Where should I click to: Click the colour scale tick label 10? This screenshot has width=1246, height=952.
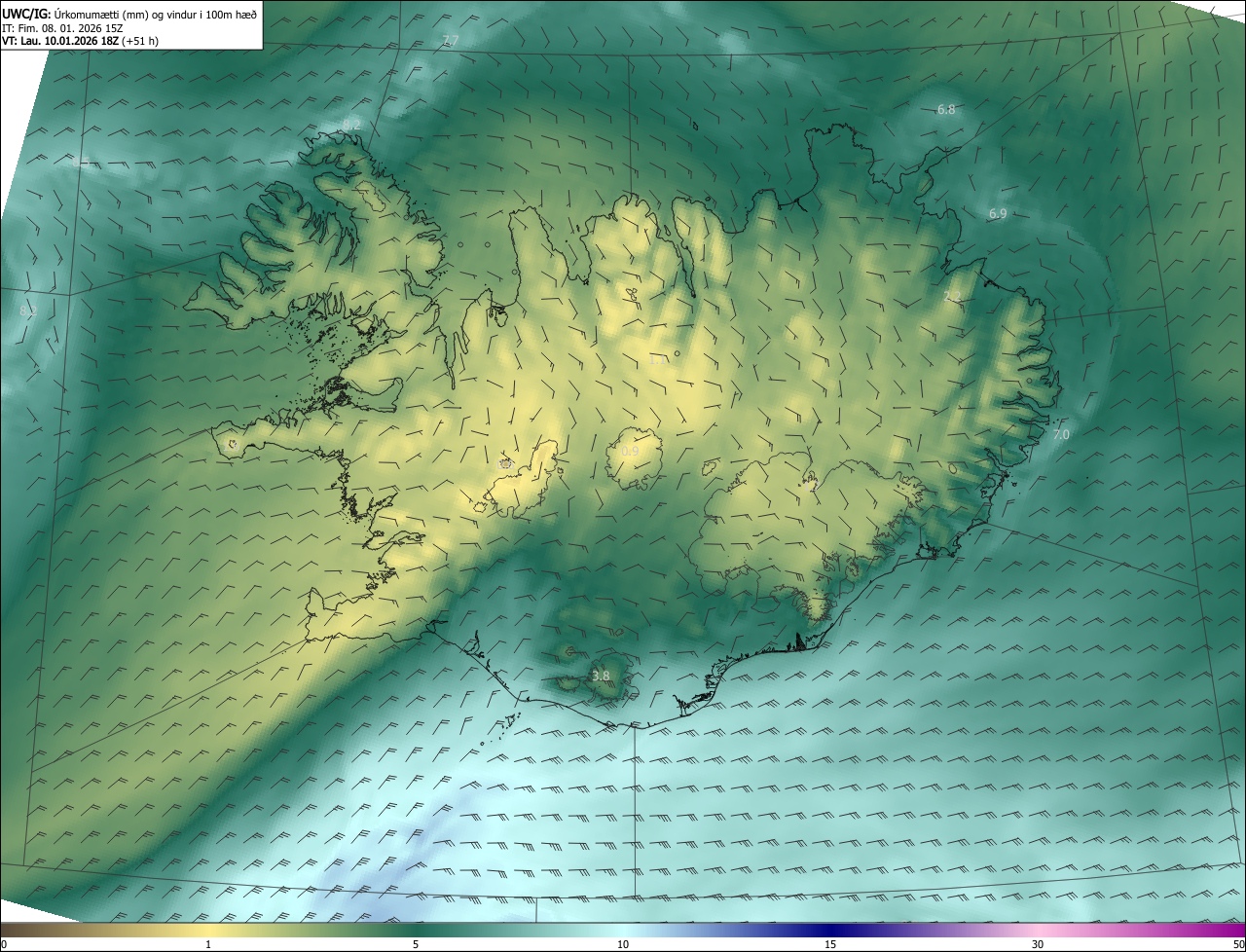tap(623, 944)
